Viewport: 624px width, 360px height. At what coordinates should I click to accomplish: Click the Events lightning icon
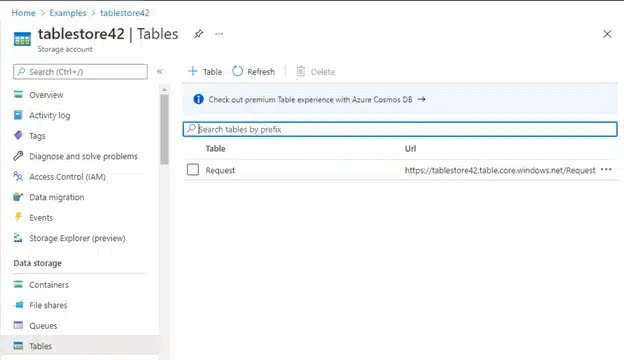point(18,217)
